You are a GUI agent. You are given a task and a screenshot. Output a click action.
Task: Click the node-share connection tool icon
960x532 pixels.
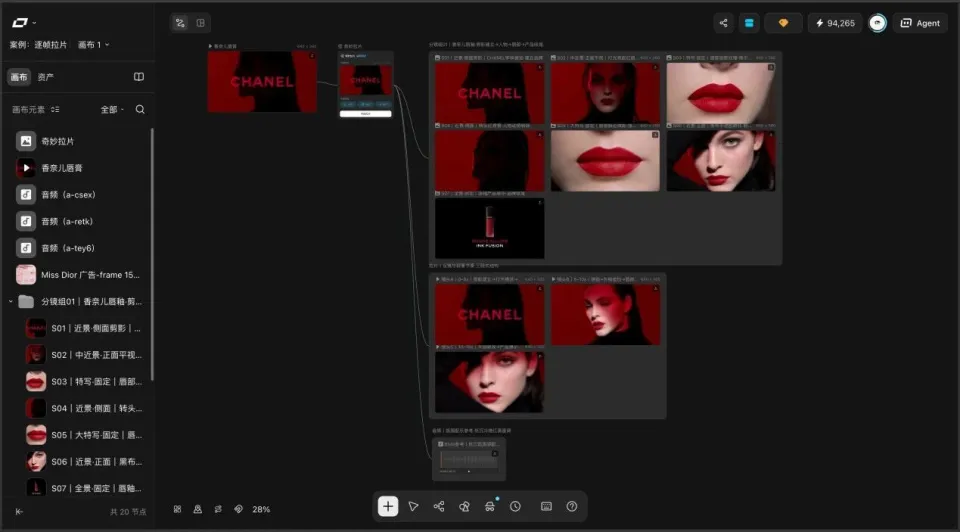(439, 506)
